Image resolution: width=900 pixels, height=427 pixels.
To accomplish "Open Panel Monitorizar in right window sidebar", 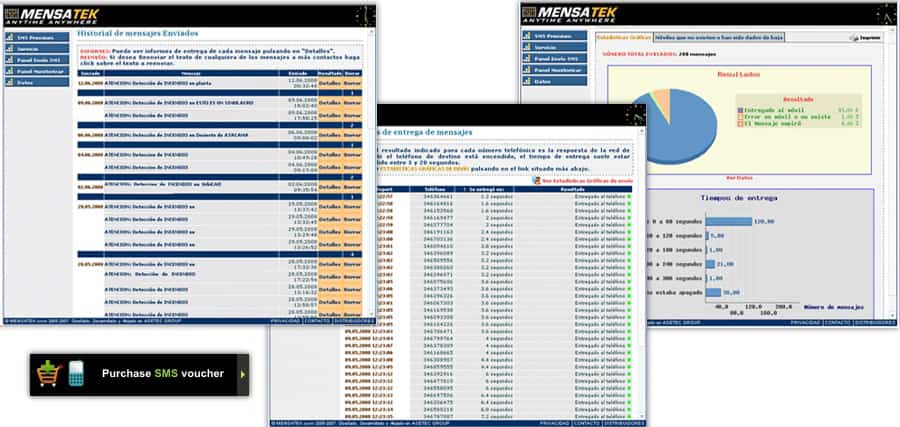I will point(554,70).
